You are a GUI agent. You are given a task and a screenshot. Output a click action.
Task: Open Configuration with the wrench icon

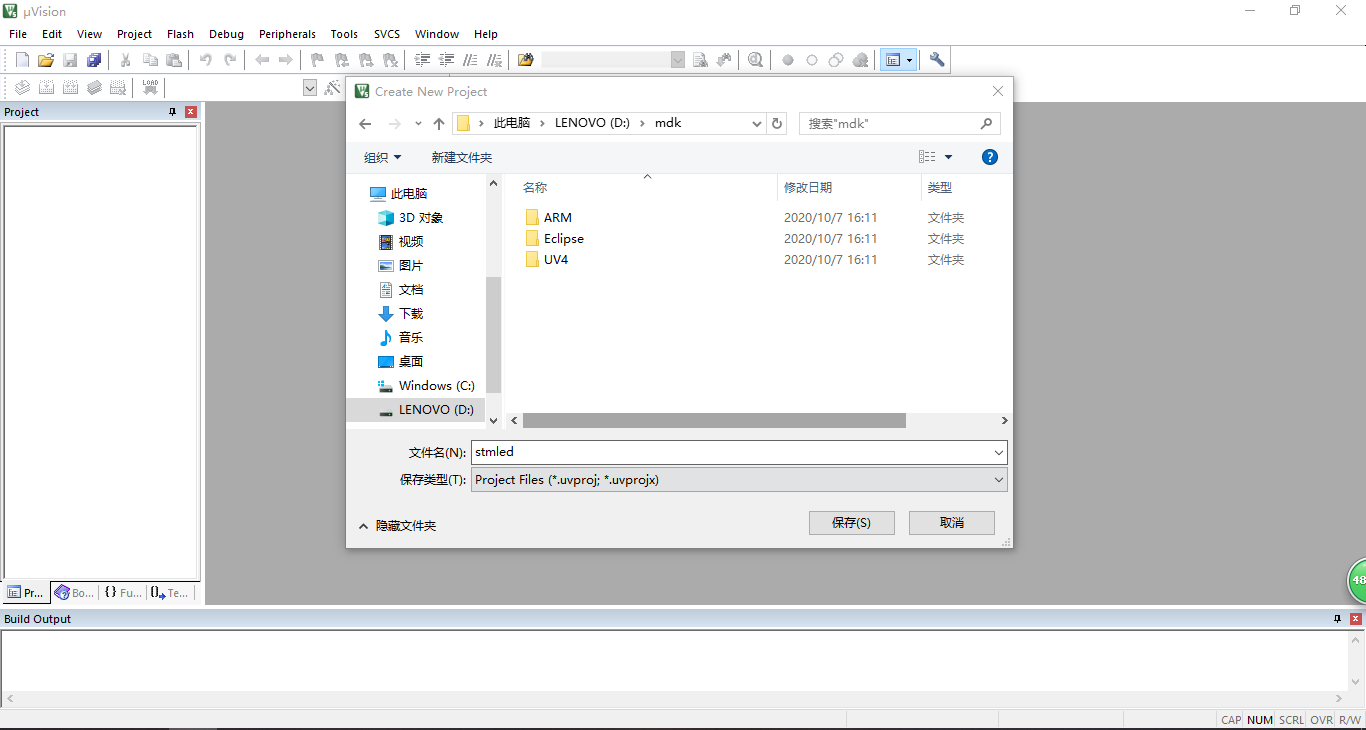pos(937,60)
